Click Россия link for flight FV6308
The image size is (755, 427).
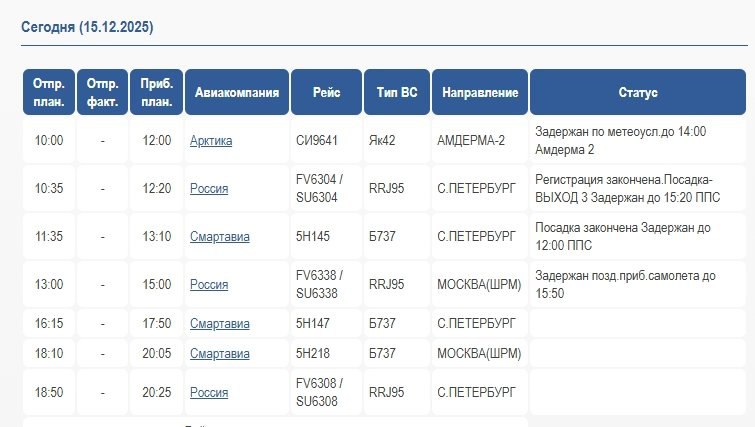(209, 392)
